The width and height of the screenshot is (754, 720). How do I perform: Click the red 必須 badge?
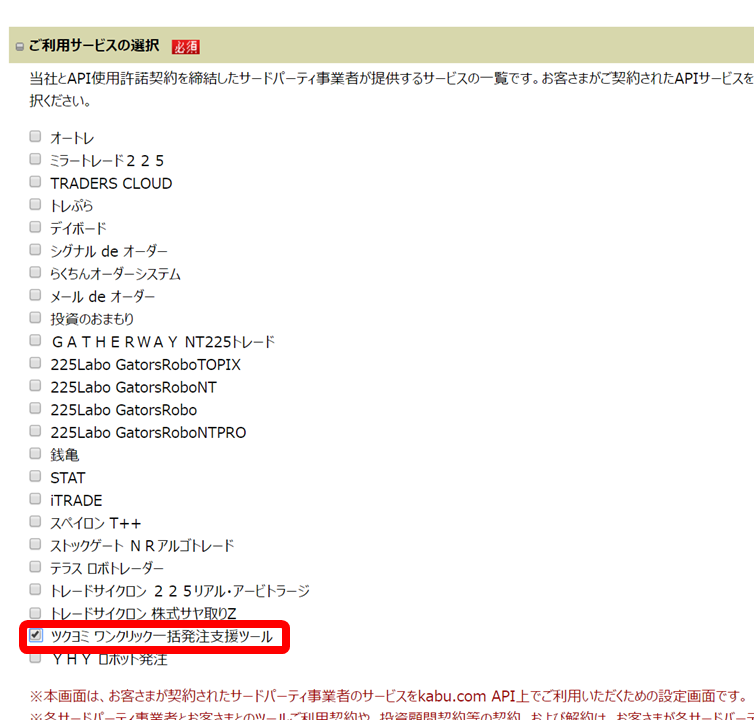pyautogui.click(x=186, y=47)
